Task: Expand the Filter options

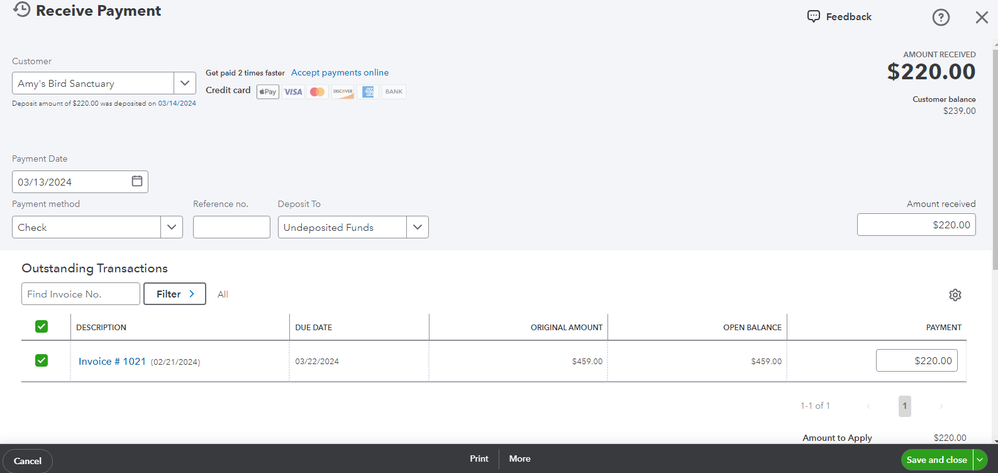Action: coord(174,294)
